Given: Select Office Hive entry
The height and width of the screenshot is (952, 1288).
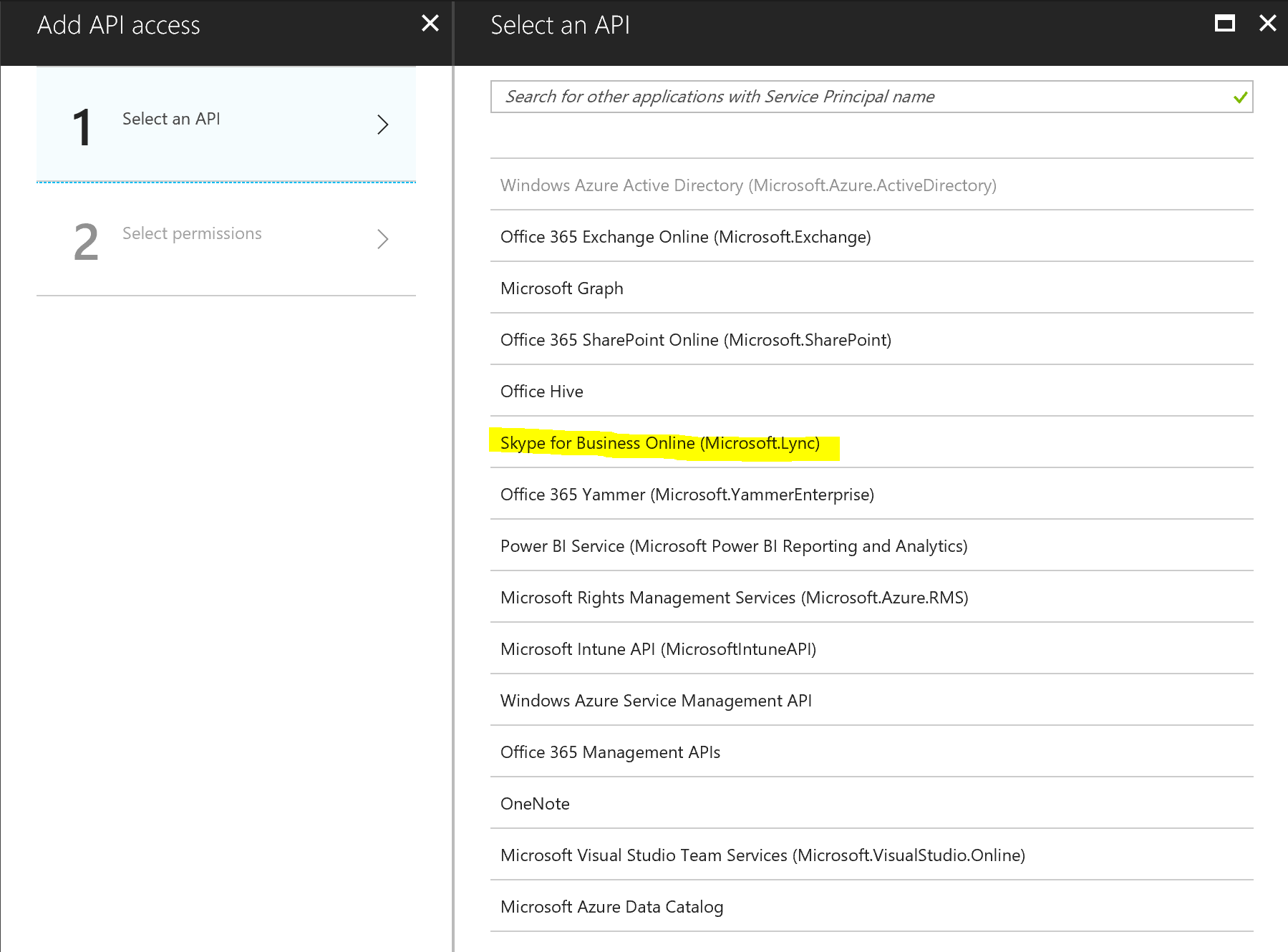Looking at the screenshot, I should tap(871, 391).
